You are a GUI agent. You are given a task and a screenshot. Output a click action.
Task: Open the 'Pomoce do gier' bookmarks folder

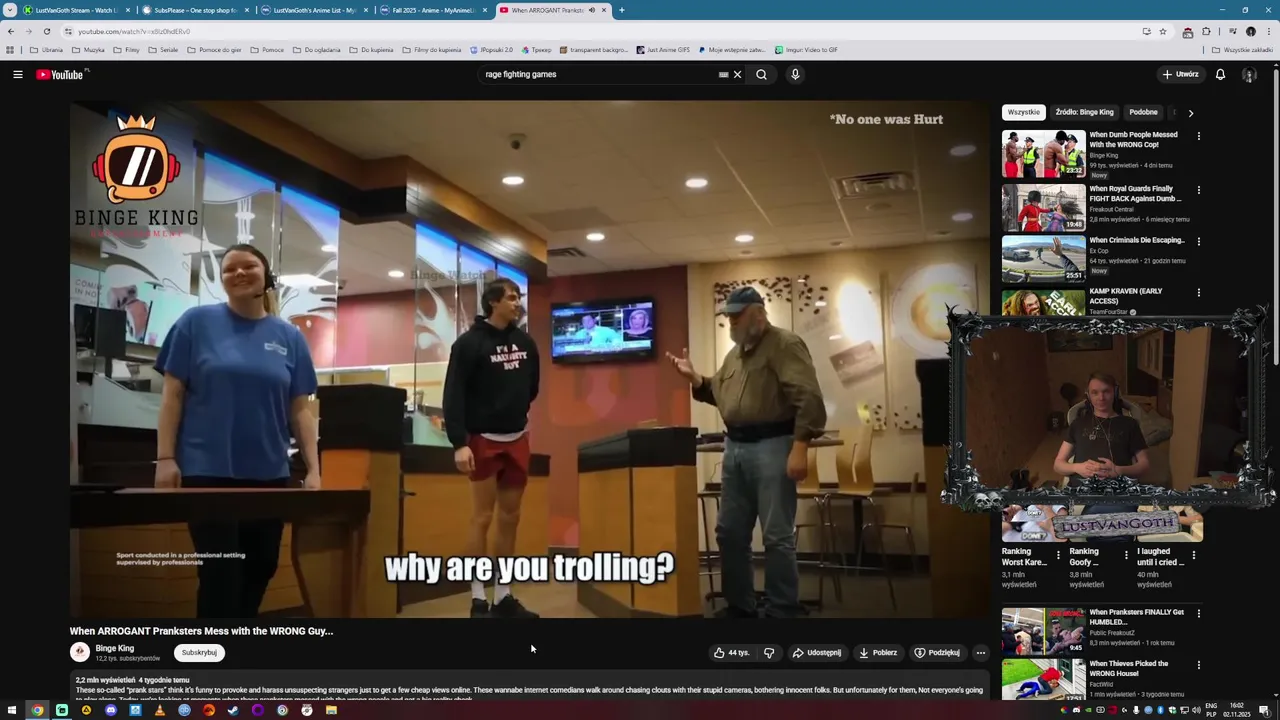(x=214, y=49)
